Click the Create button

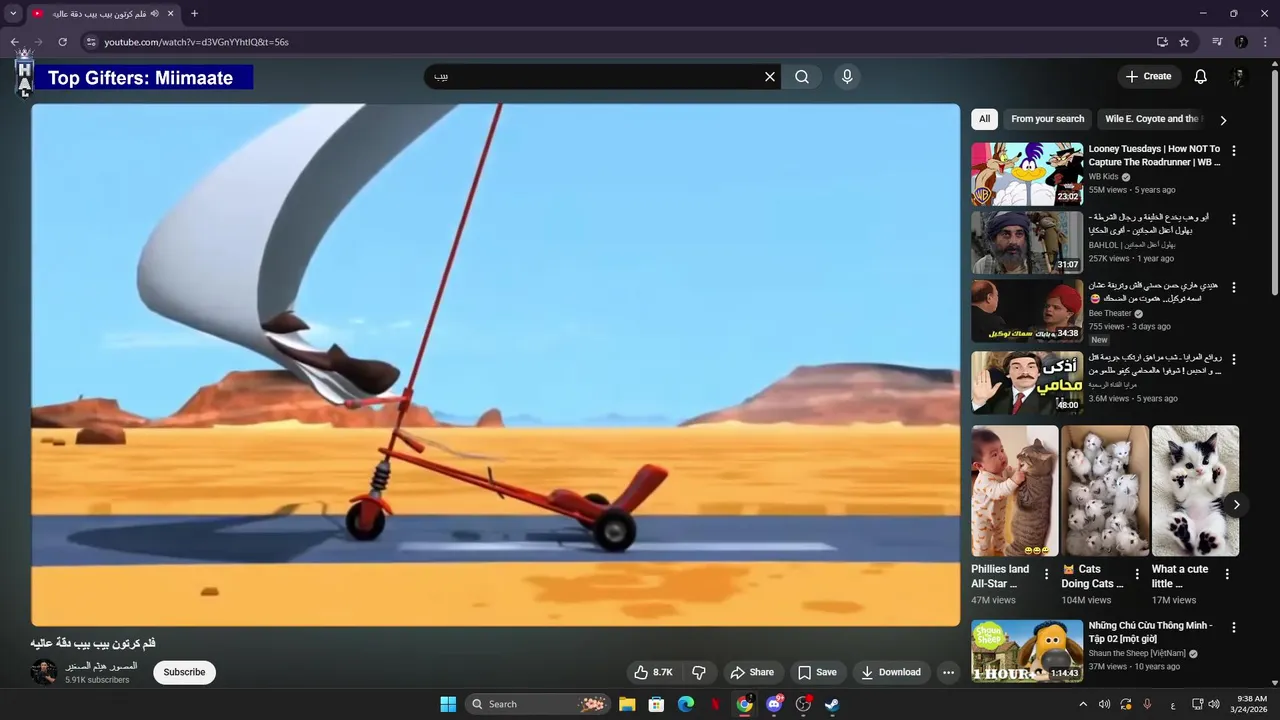click(x=1148, y=77)
